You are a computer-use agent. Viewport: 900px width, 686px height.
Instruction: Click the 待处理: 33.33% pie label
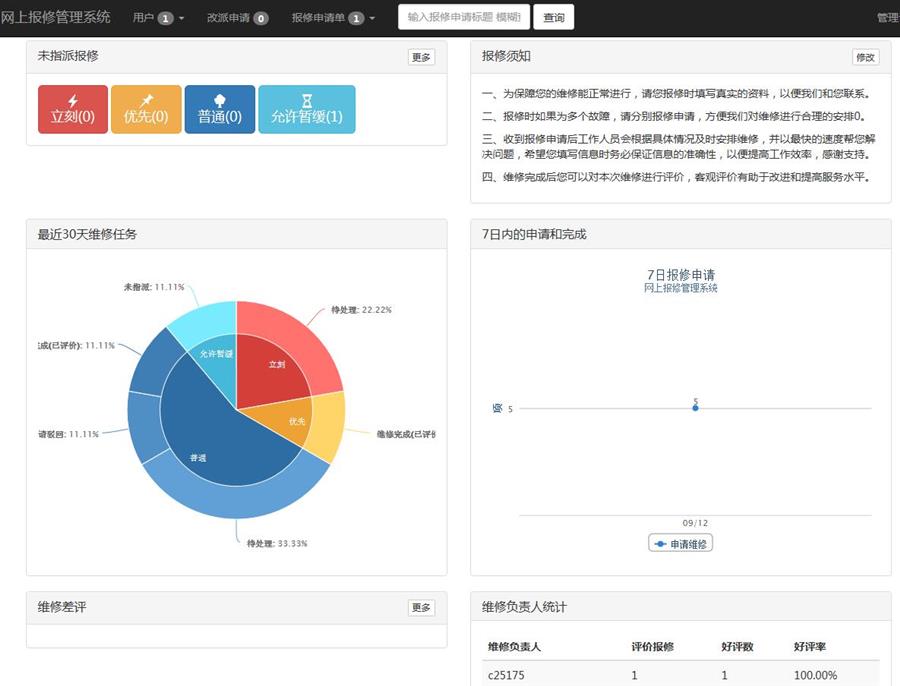(x=277, y=544)
